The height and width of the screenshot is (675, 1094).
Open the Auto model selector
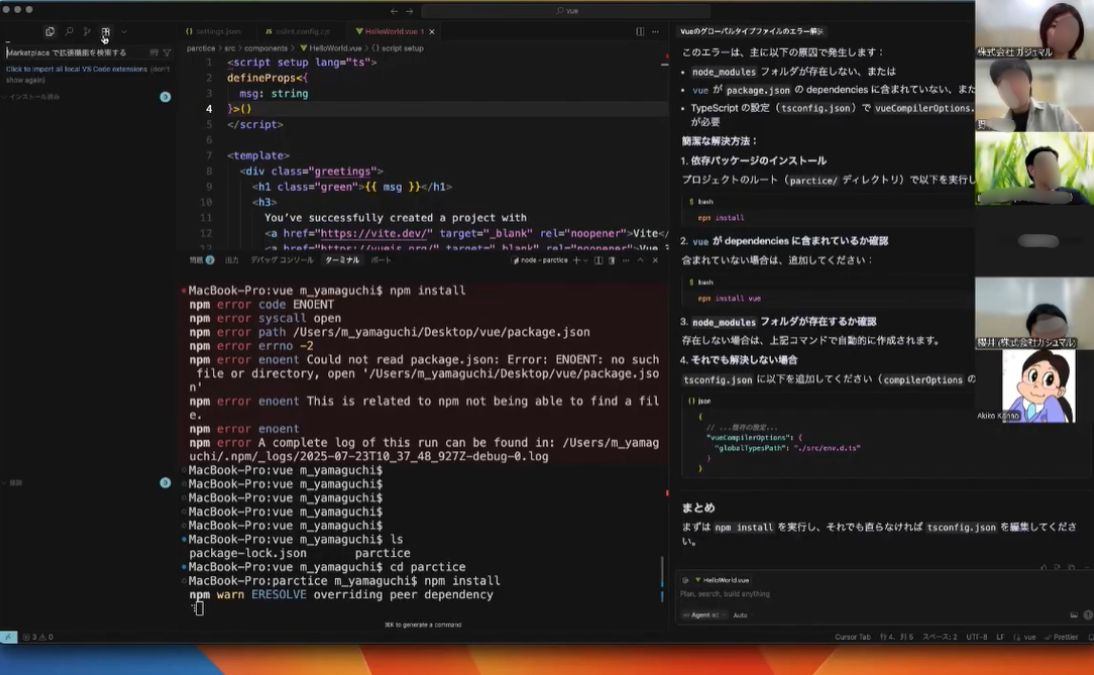740,615
